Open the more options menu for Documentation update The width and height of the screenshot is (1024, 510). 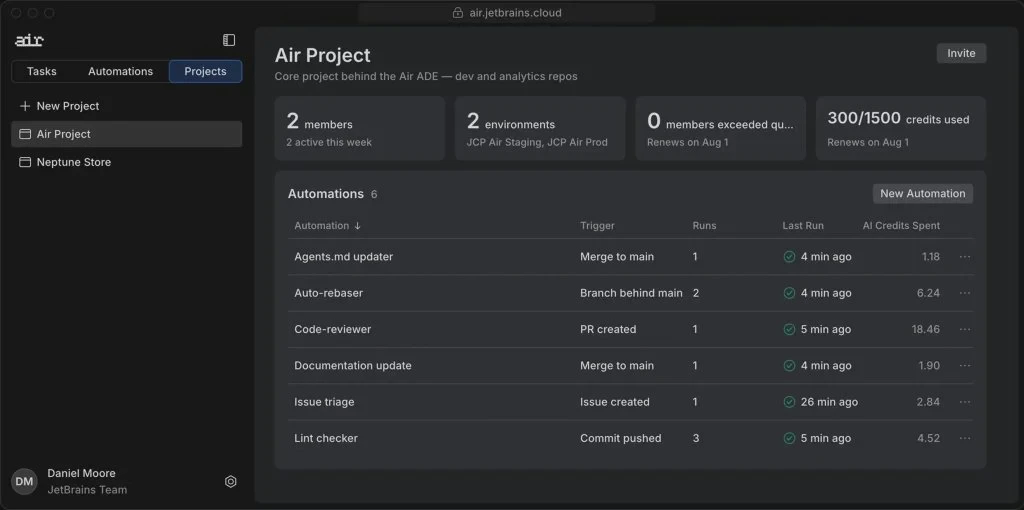(x=965, y=366)
